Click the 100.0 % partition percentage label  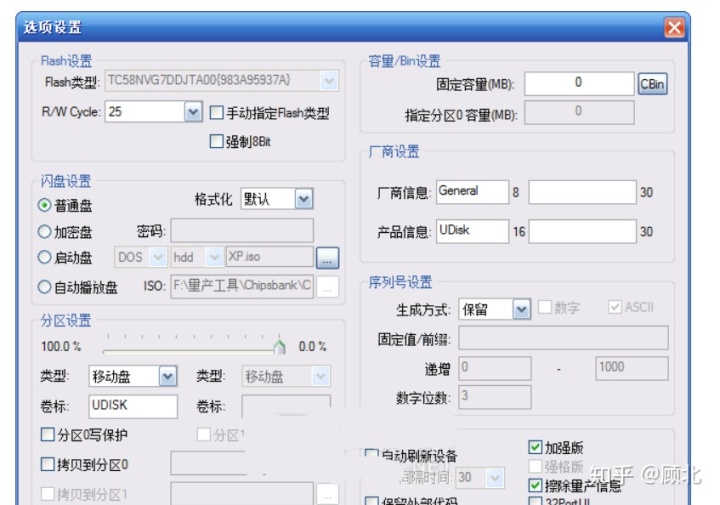coord(61,346)
